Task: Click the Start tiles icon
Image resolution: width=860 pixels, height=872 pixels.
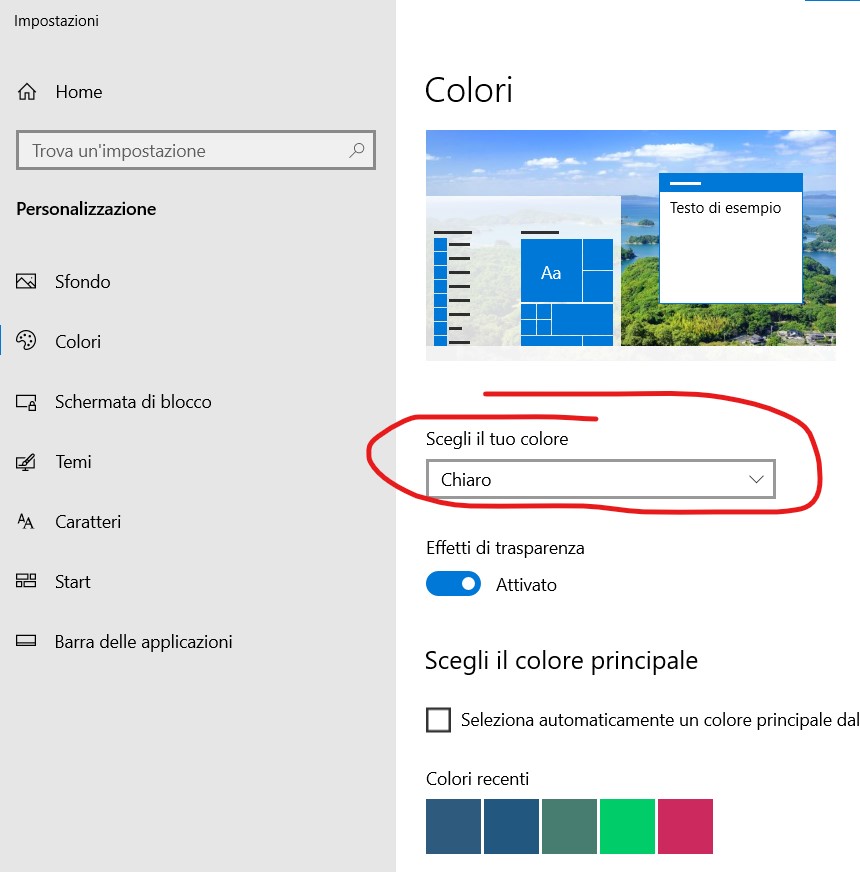Action: [x=26, y=581]
